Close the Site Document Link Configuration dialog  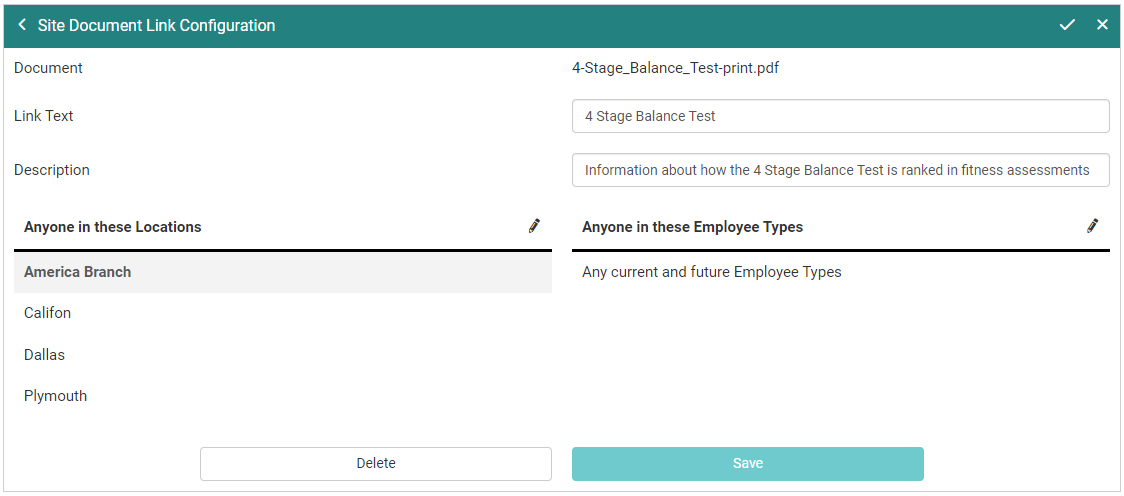1102,25
